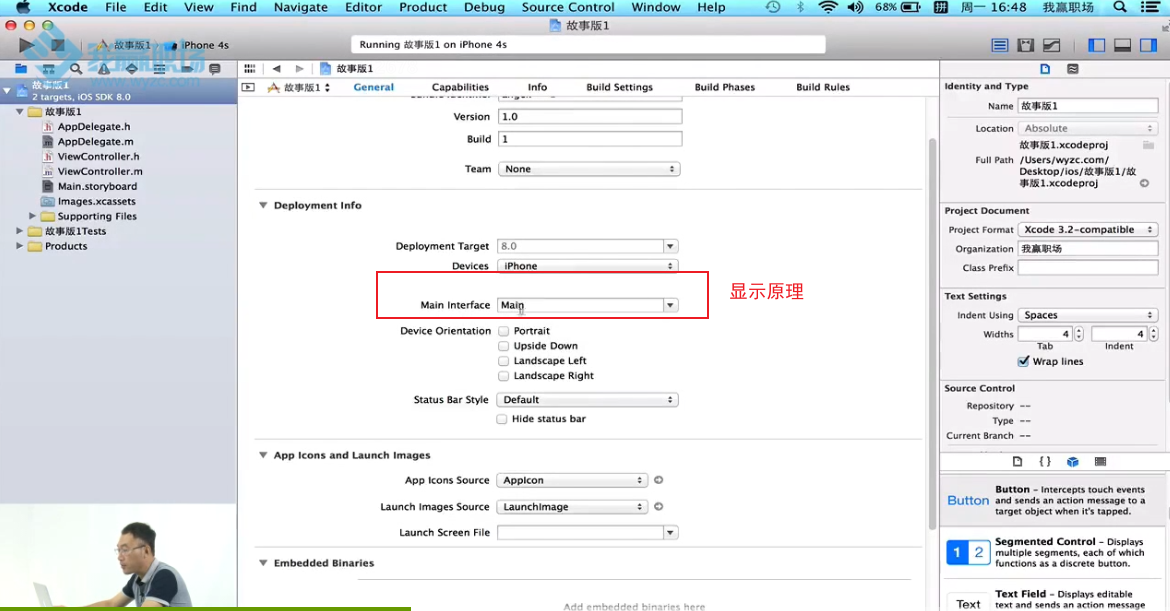Toggle the project and targets list
1170x611 pixels.
coord(248,87)
